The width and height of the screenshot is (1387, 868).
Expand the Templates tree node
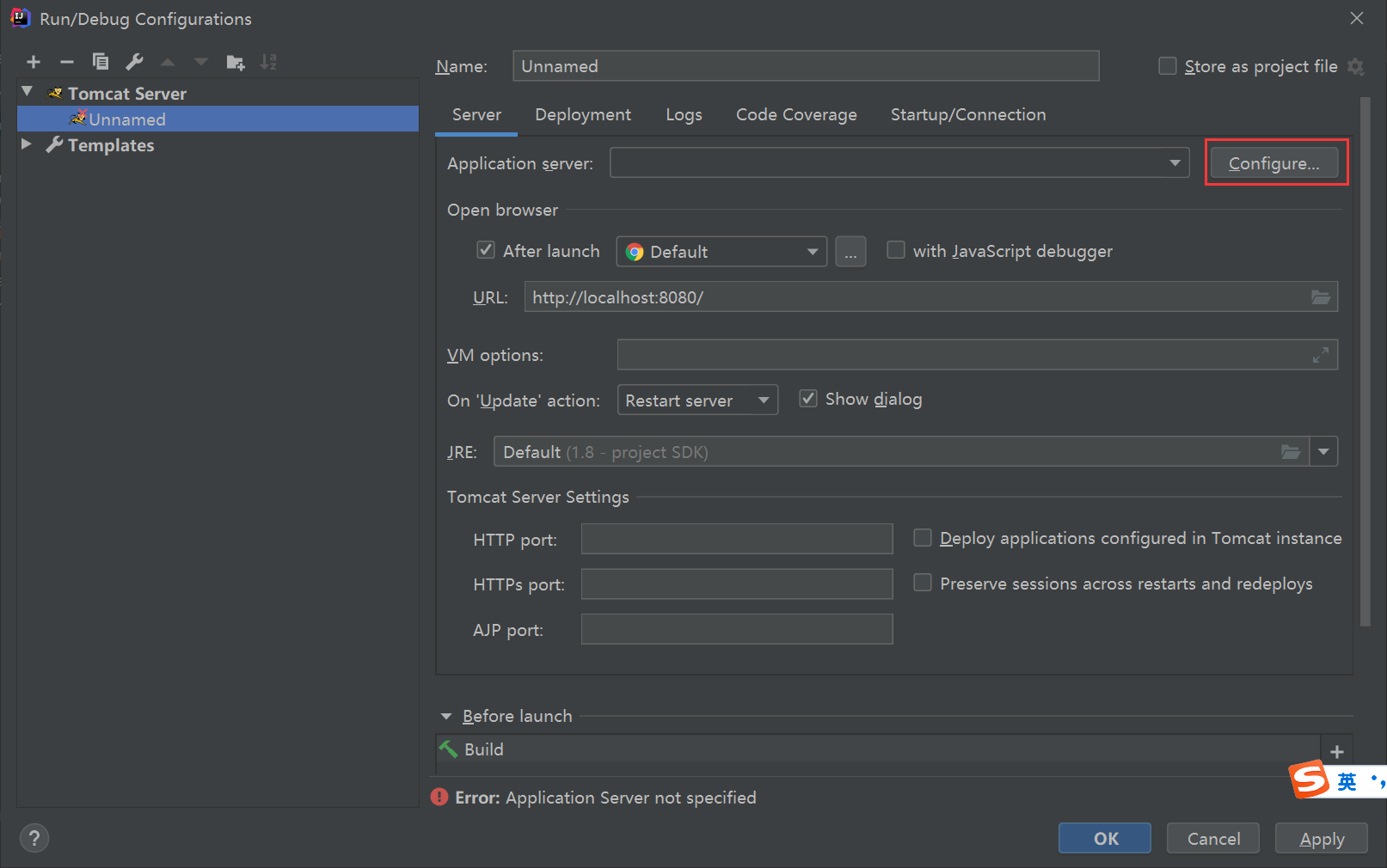(27, 144)
